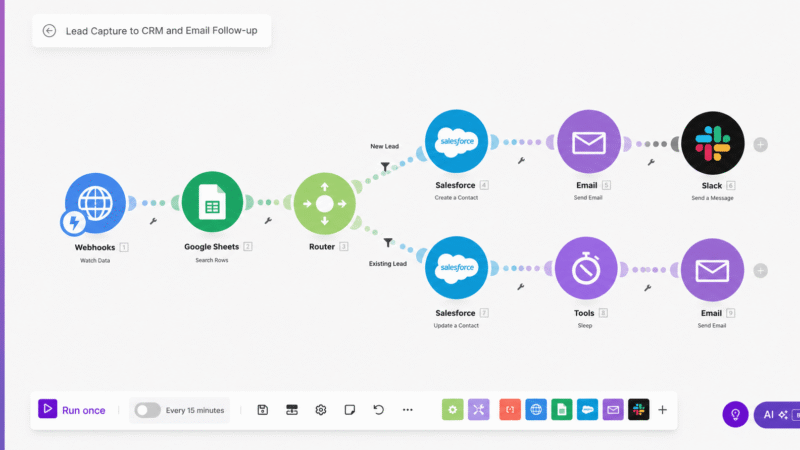Open the AI assistant button
Screen dimensions: 800x450
coord(778,415)
